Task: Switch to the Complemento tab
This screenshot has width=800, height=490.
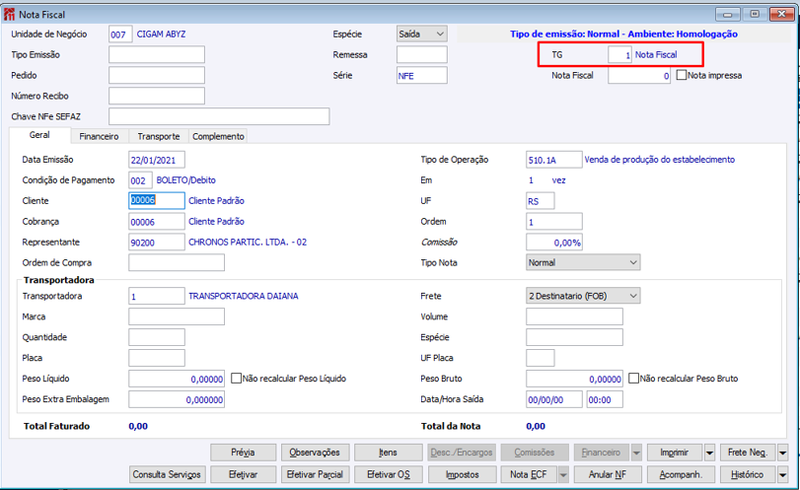Action: click(218, 136)
